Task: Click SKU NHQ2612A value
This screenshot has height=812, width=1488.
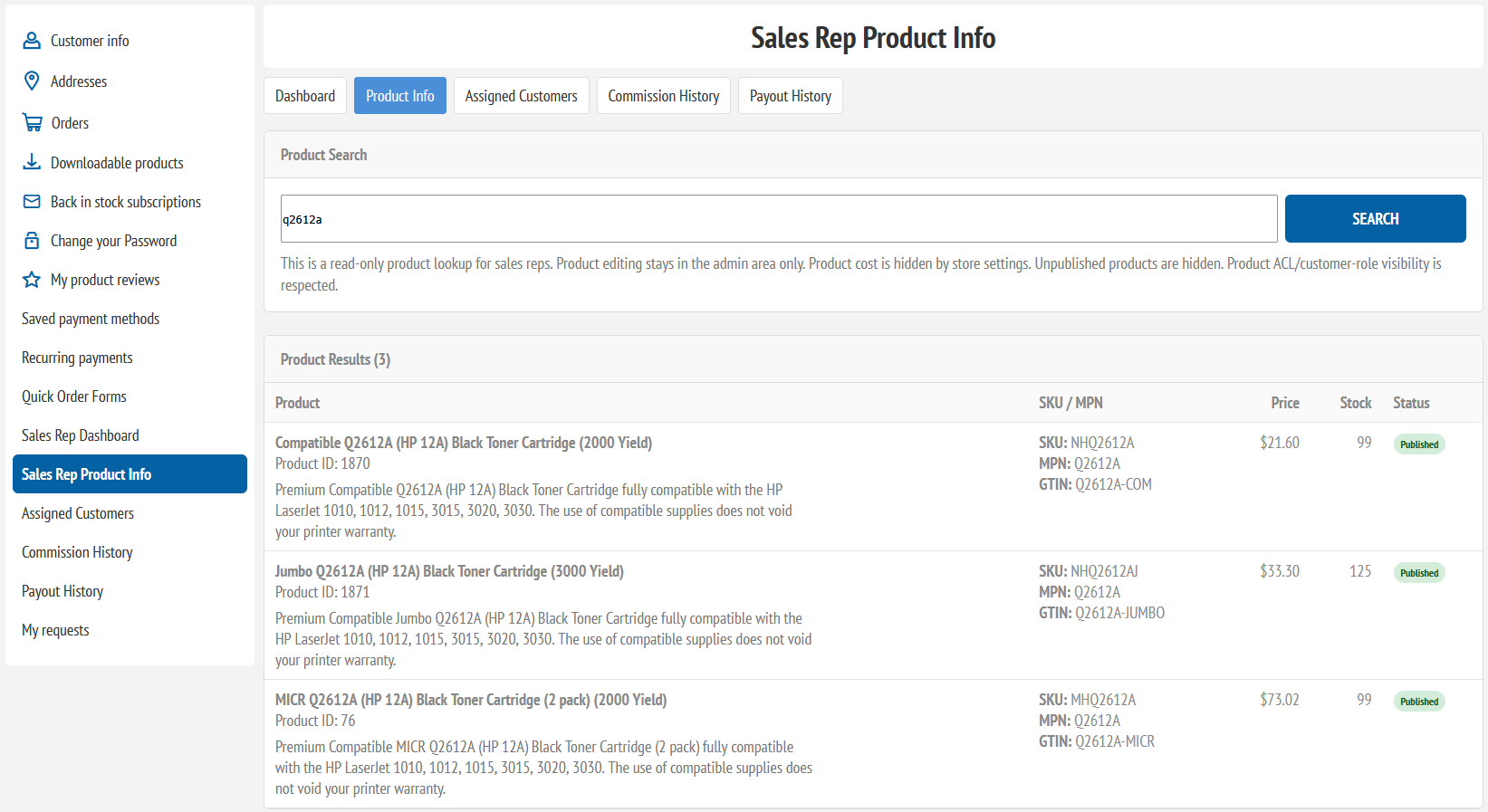Action: pyautogui.click(x=1102, y=443)
